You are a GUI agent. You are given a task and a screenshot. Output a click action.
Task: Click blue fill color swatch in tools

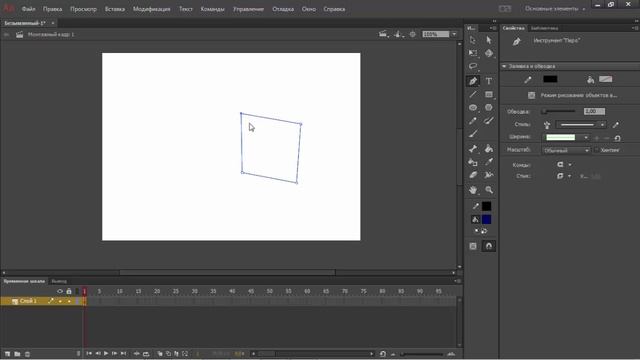[x=487, y=220]
